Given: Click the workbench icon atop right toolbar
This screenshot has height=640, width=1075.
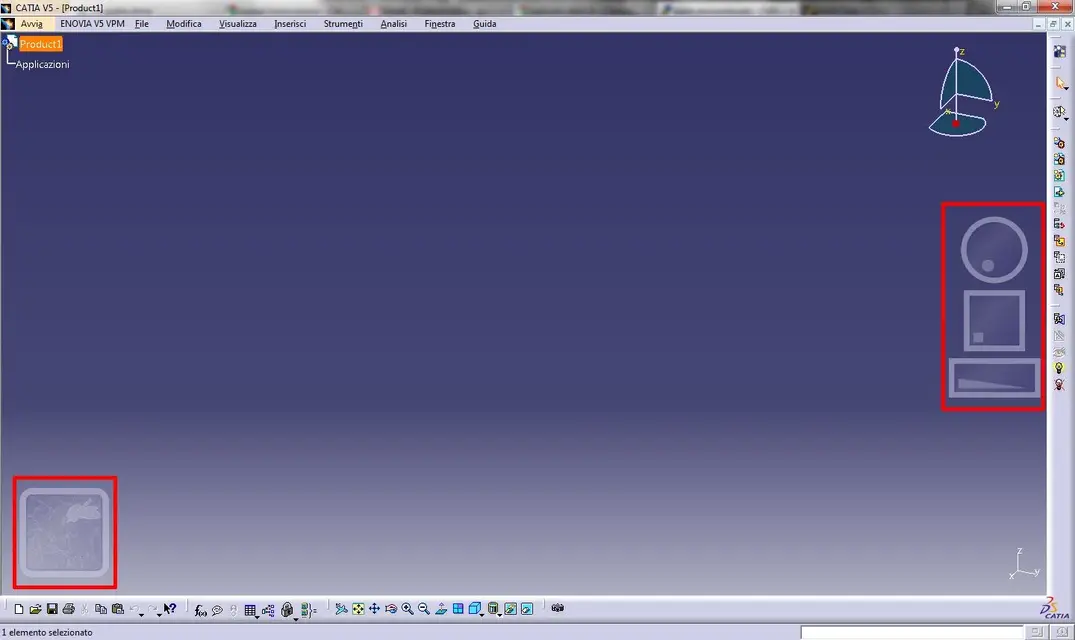Looking at the screenshot, I should (x=1060, y=51).
